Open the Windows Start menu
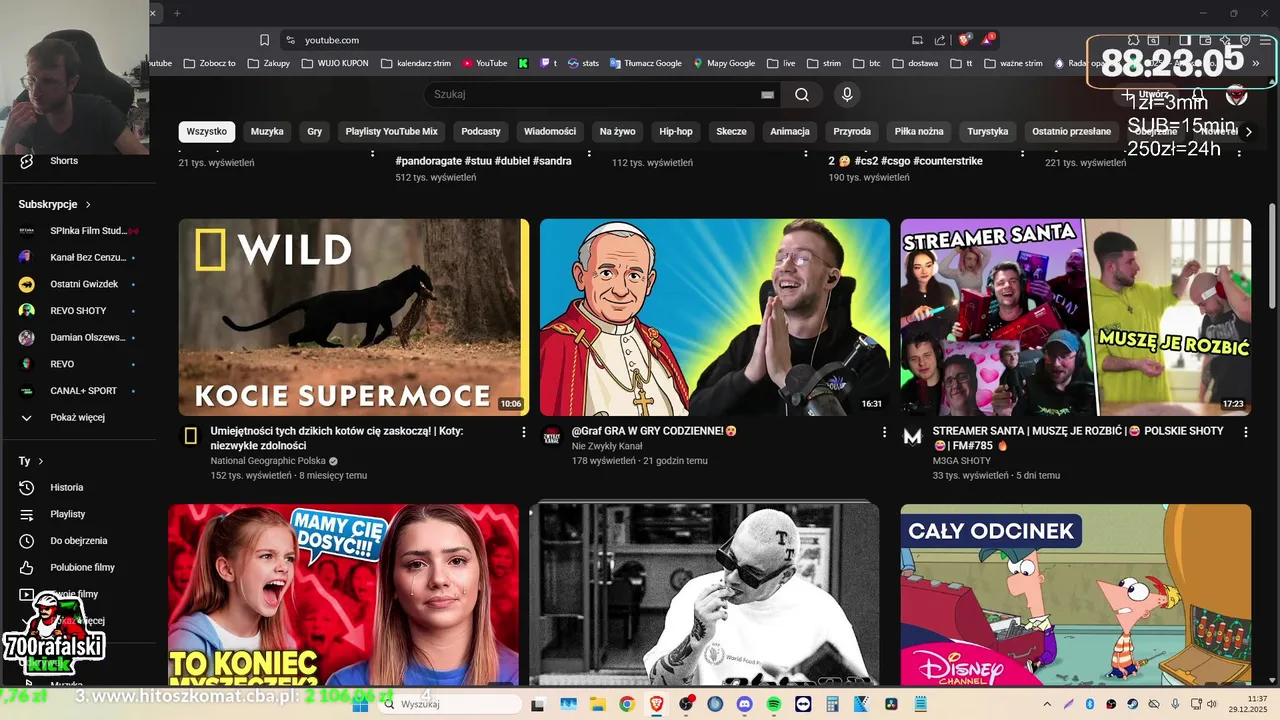The height and width of the screenshot is (720, 1280). (x=361, y=704)
